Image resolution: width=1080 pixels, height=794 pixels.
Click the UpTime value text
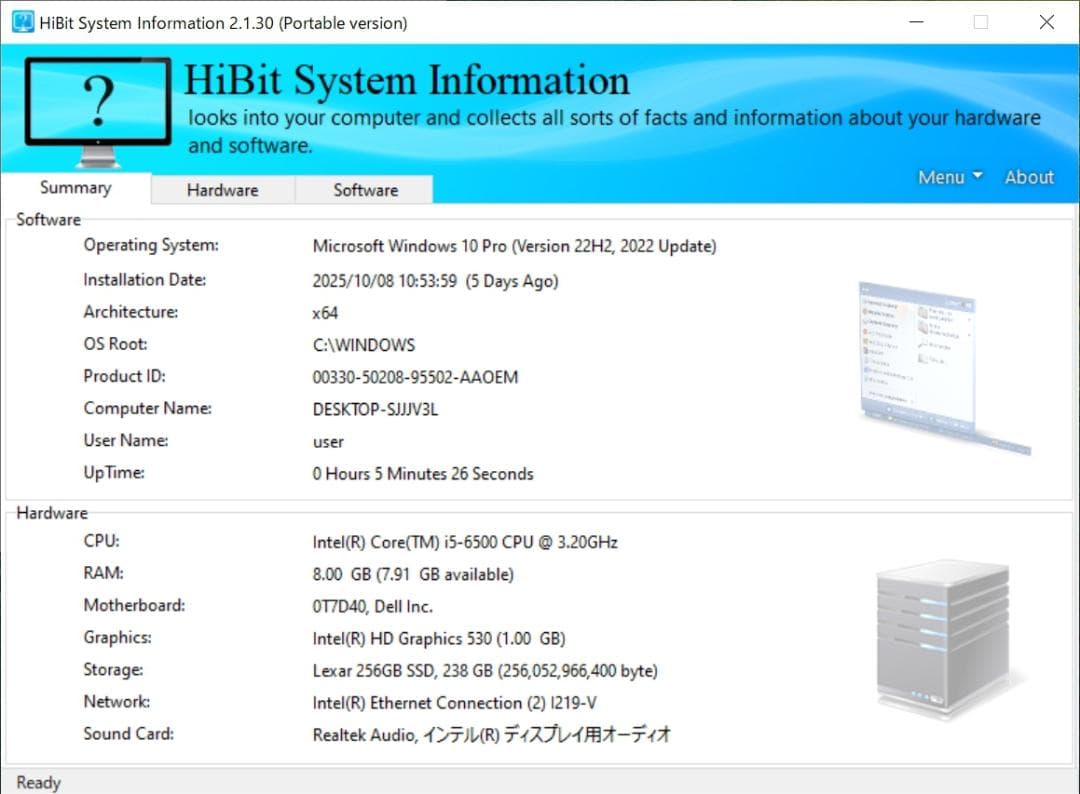[x=423, y=473]
